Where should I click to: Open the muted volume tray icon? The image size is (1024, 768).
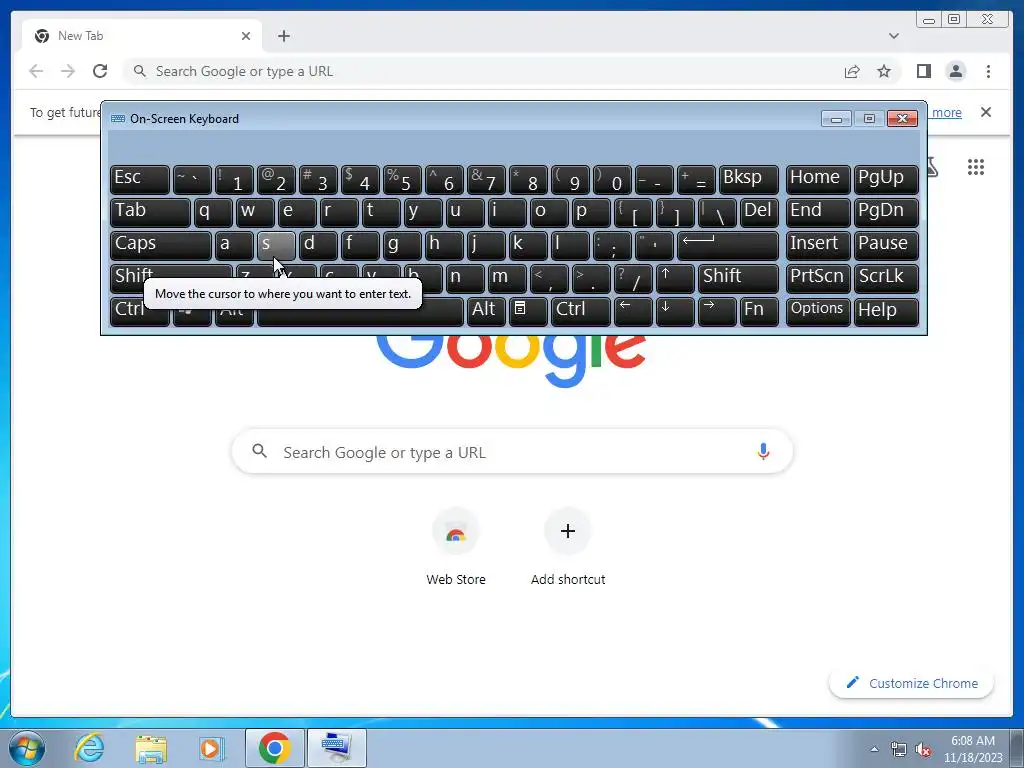[x=923, y=750]
